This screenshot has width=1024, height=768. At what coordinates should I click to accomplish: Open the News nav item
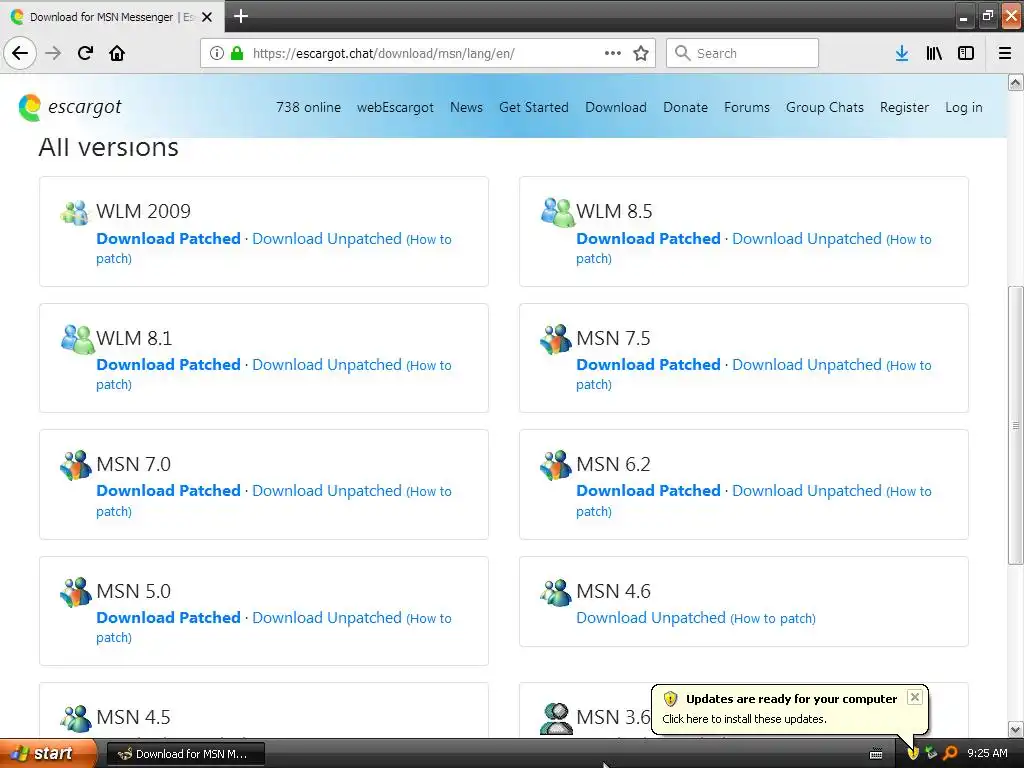(x=466, y=107)
